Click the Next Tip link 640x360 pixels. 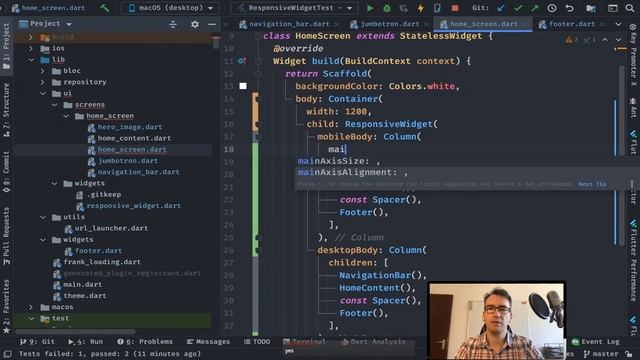click(x=592, y=184)
